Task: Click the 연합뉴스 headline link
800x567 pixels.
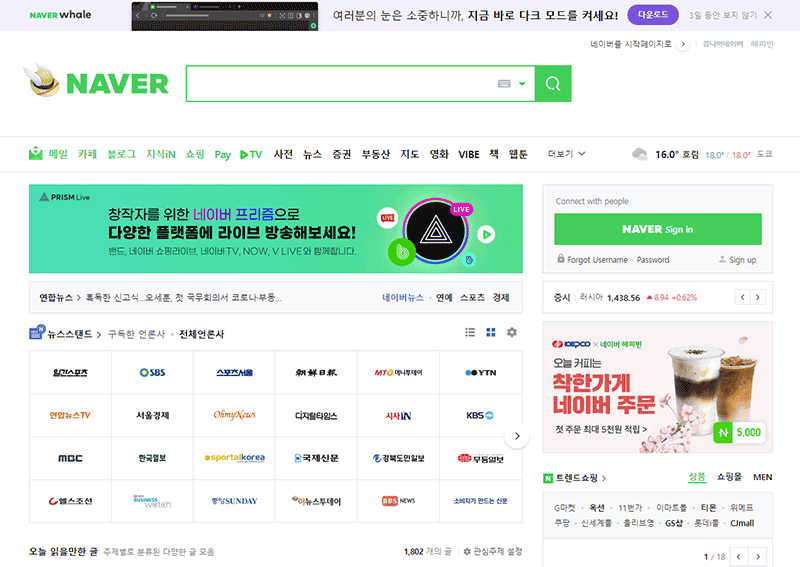Action: coord(184,297)
